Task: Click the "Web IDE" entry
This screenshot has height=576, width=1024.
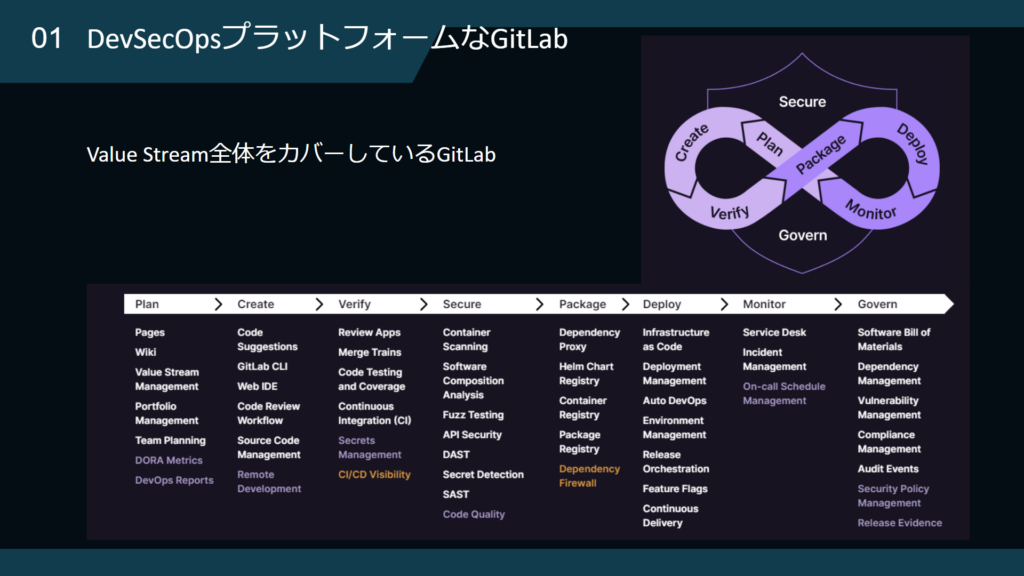Action: pyautogui.click(x=257, y=387)
